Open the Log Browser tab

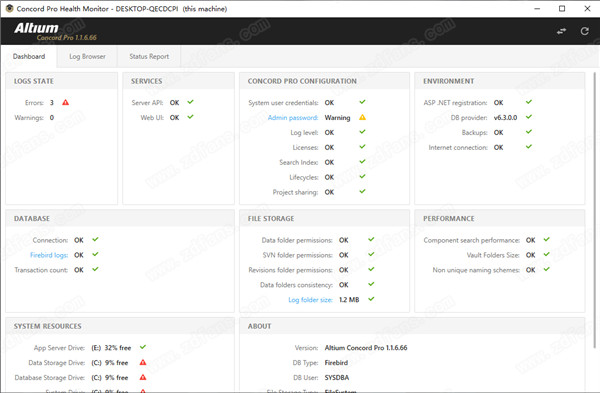point(87,56)
